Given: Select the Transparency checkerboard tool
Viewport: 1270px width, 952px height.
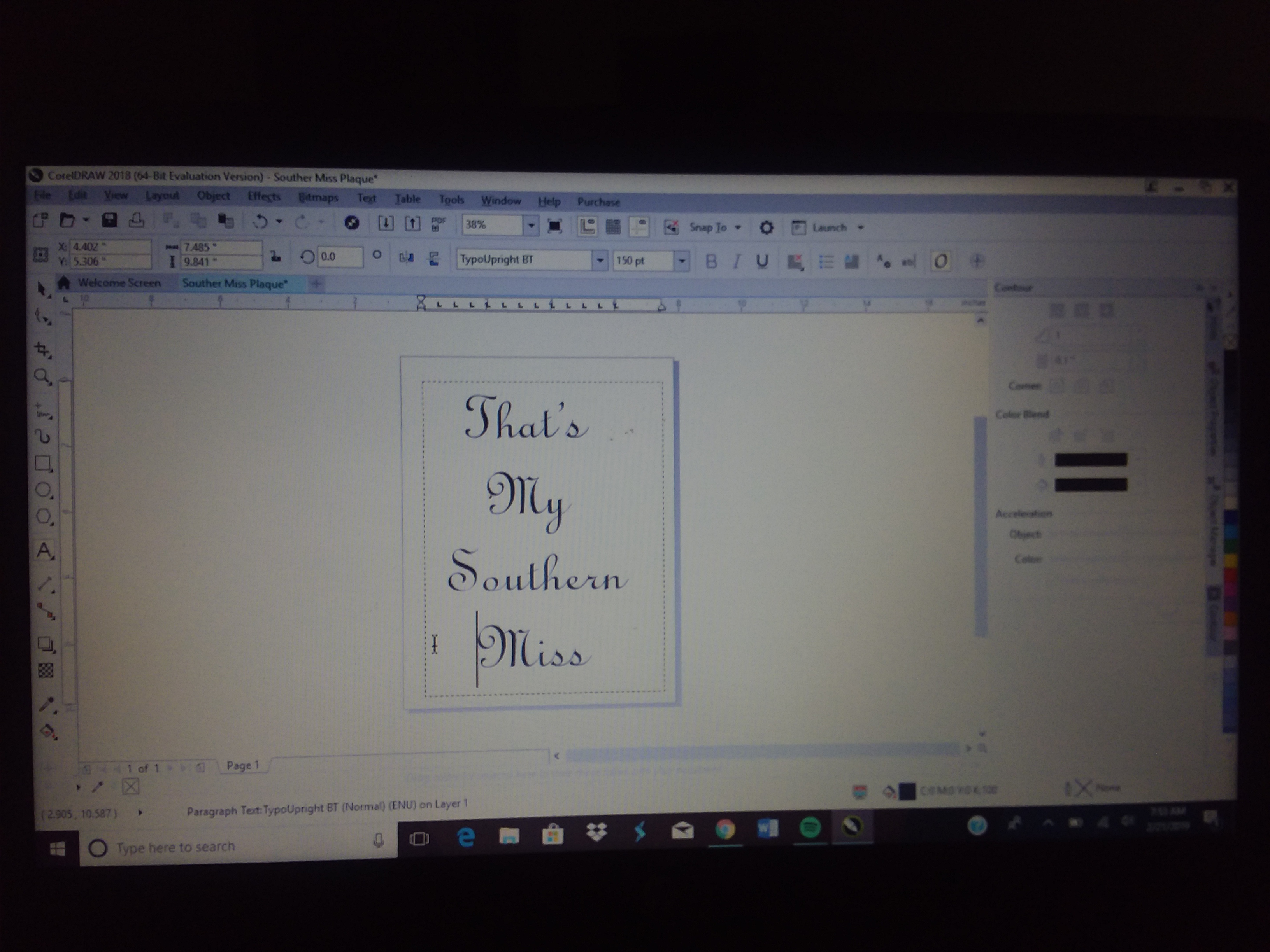Looking at the screenshot, I should [x=46, y=671].
